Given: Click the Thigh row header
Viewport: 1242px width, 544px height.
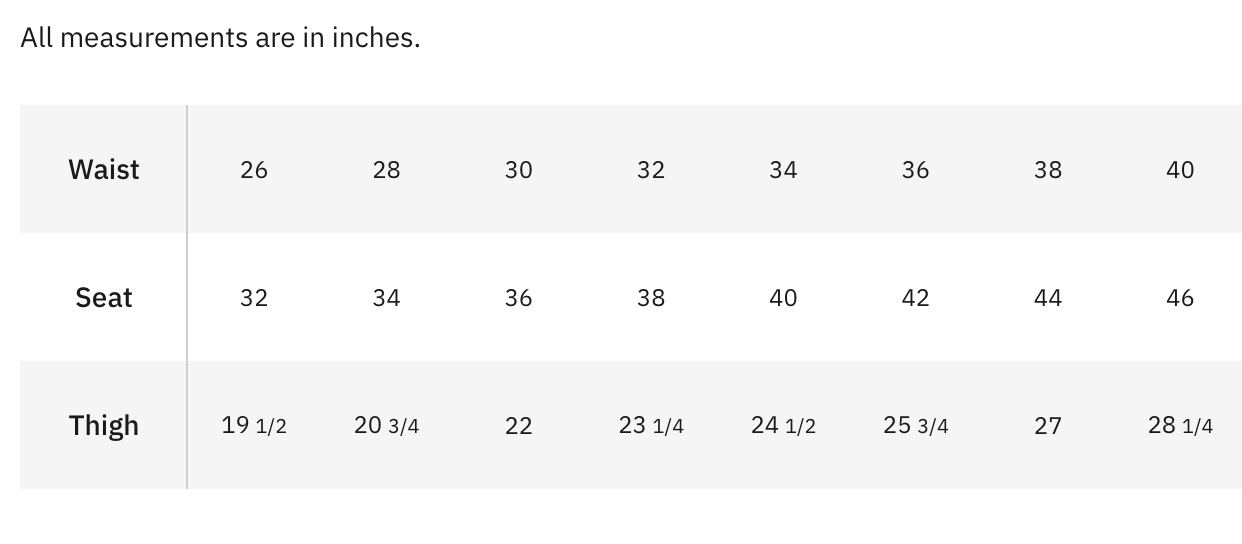Looking at the screenshot, I should tap(104, 425).
